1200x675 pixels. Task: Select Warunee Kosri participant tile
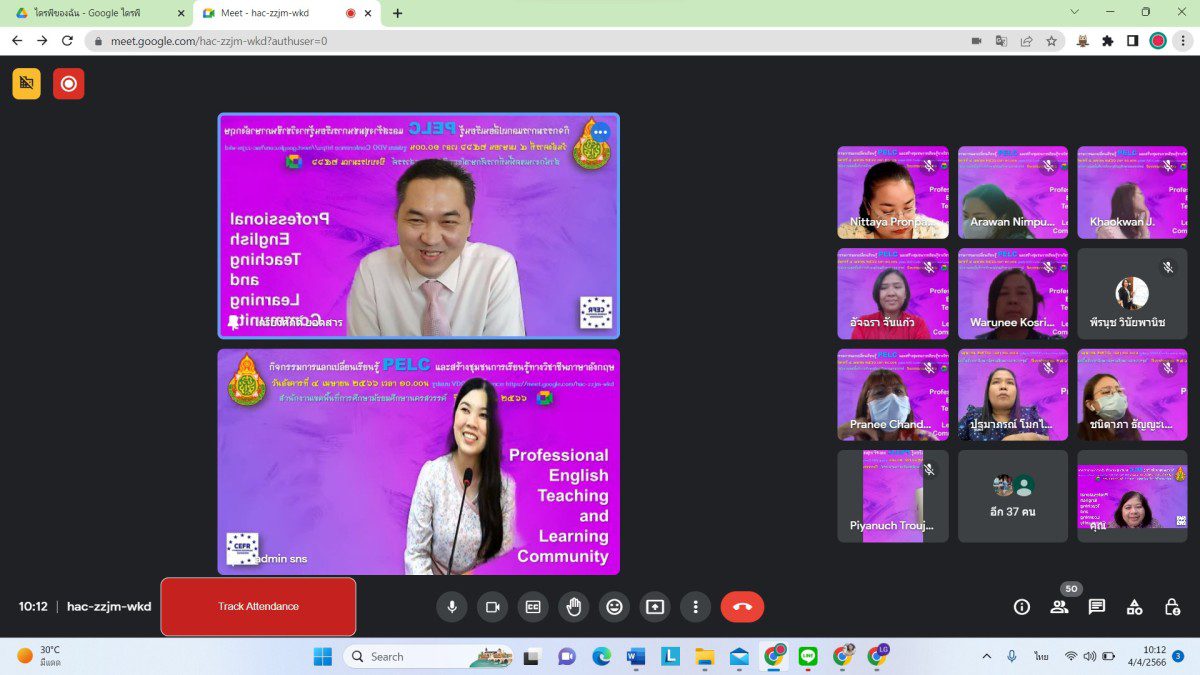coord(1013,293)
